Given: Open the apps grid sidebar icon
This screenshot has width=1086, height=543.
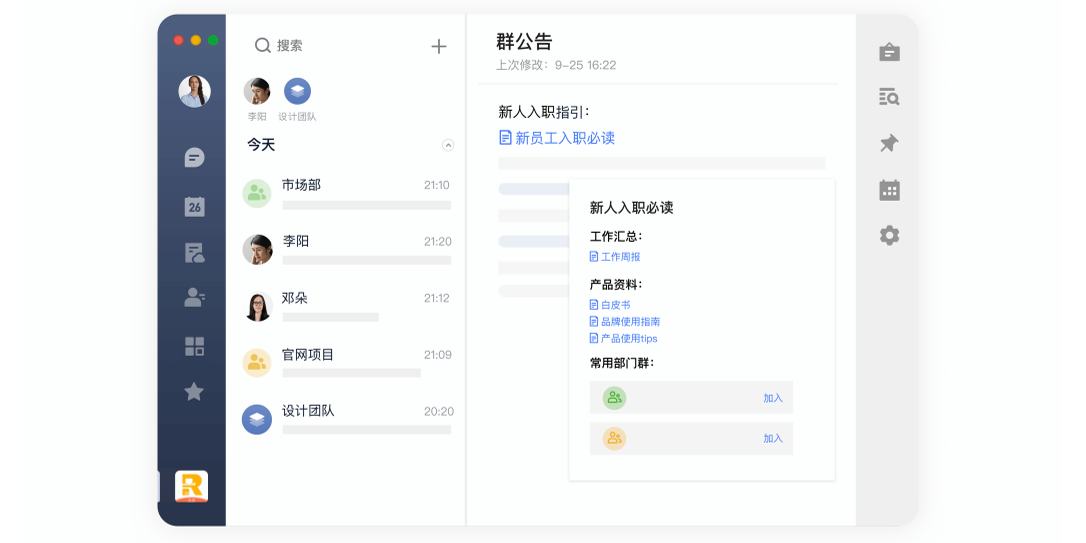Looking at the screenshot, I should click(x=195, y=346).
